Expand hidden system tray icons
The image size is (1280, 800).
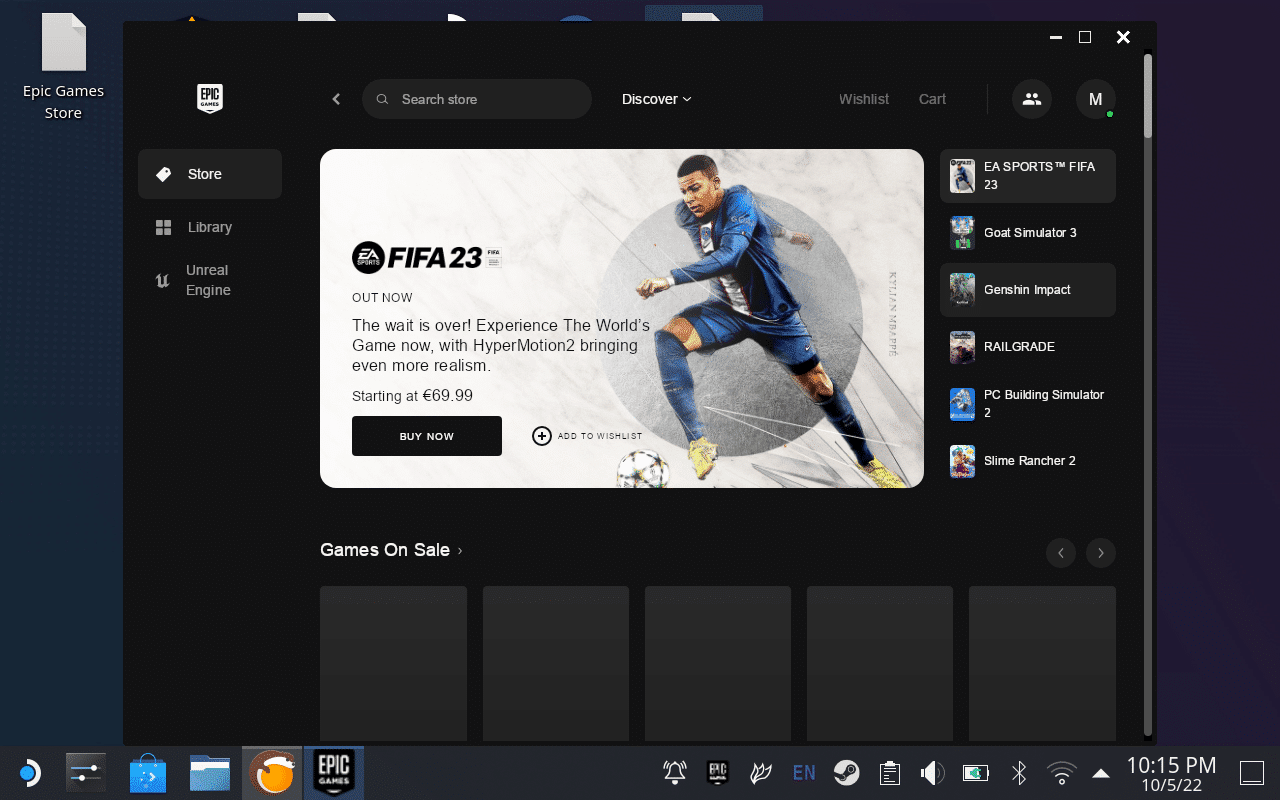click(x=1100, y=772)
